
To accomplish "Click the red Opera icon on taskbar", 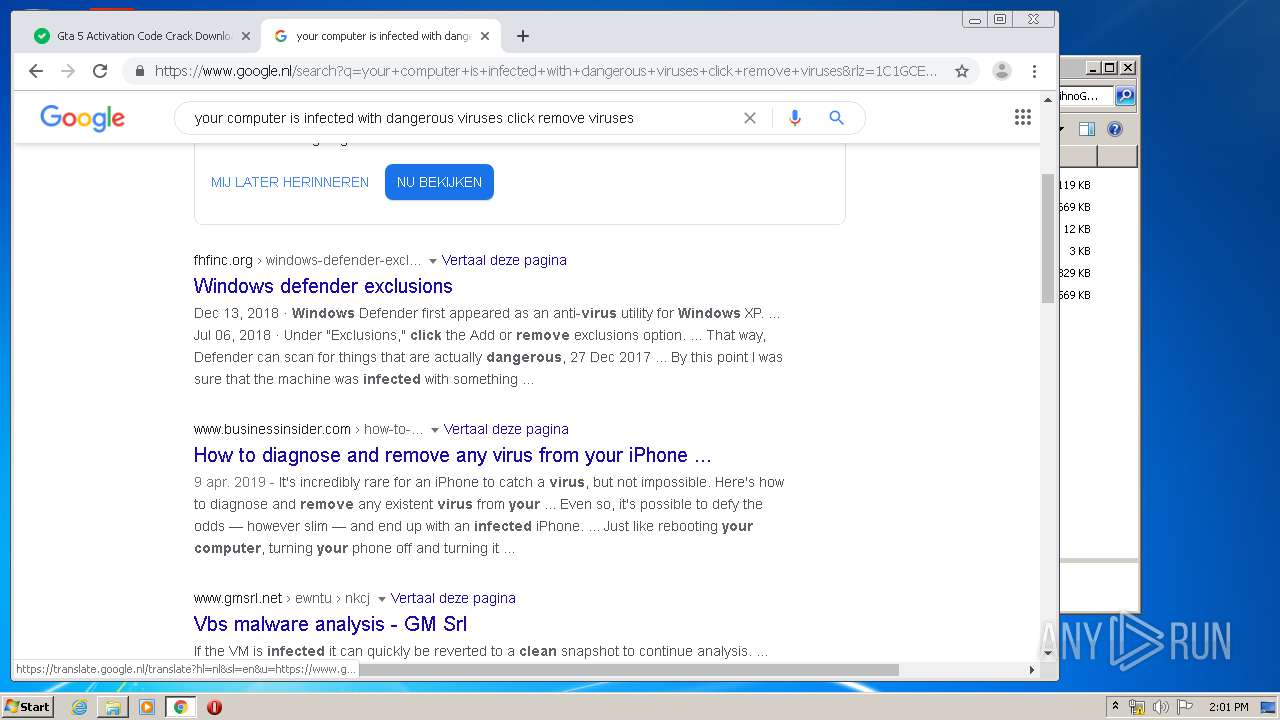I will tap(214, 707).
